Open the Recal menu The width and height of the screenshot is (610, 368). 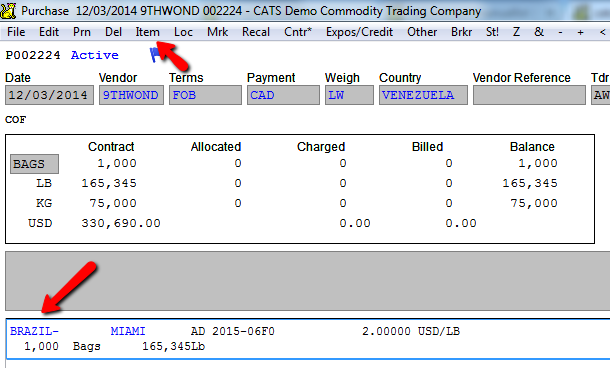[x=256, y=32]
